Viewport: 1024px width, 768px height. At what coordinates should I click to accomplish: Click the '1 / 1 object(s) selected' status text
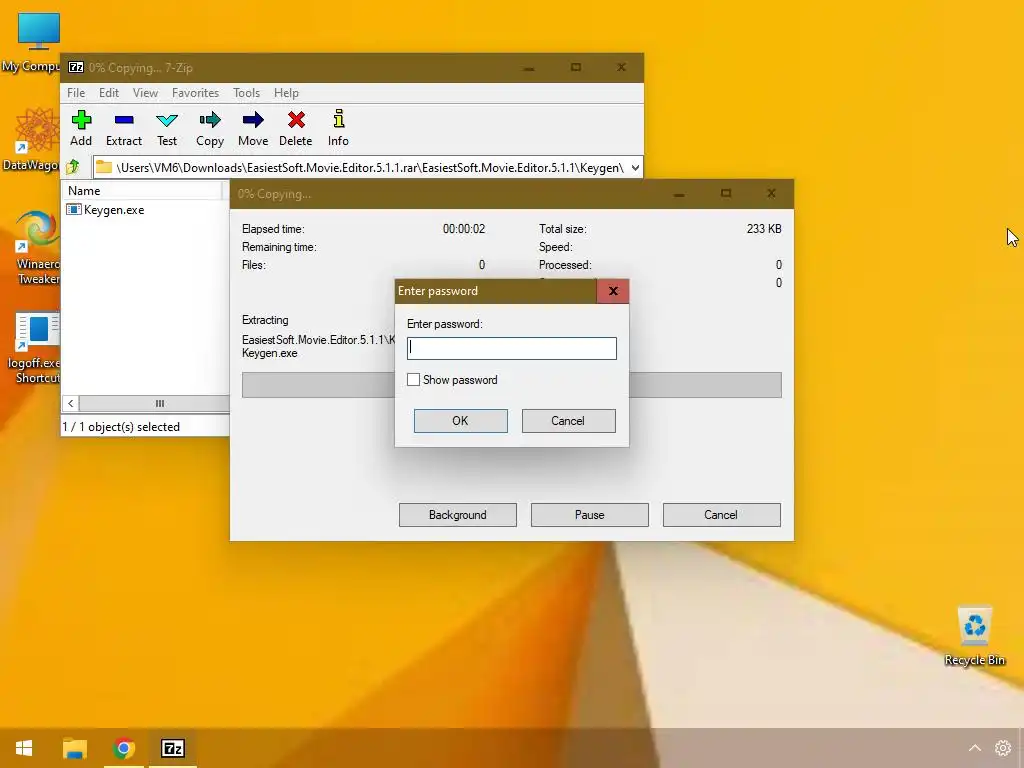(x=121, y=426)
